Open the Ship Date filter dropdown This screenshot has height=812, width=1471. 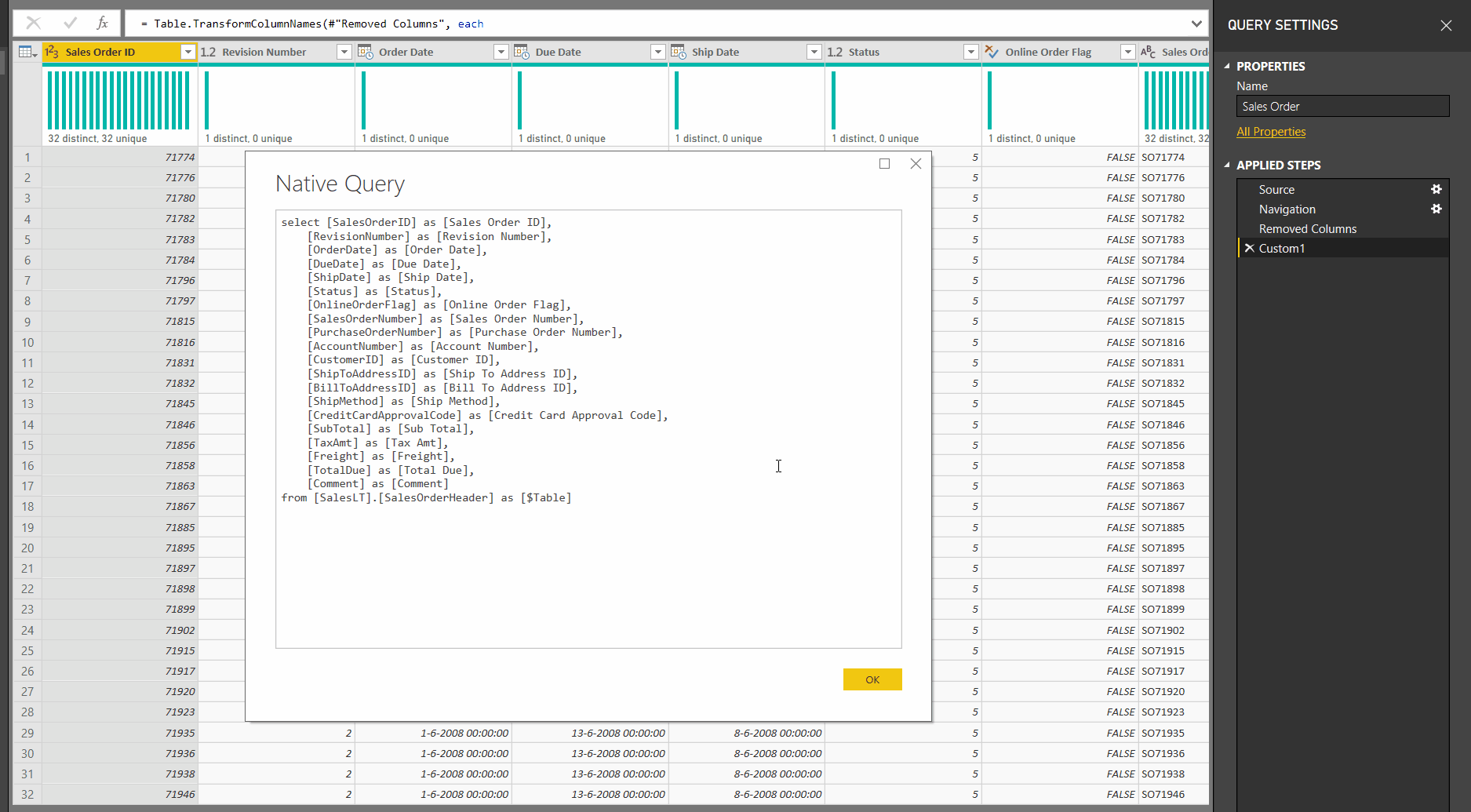click(814, 52)
